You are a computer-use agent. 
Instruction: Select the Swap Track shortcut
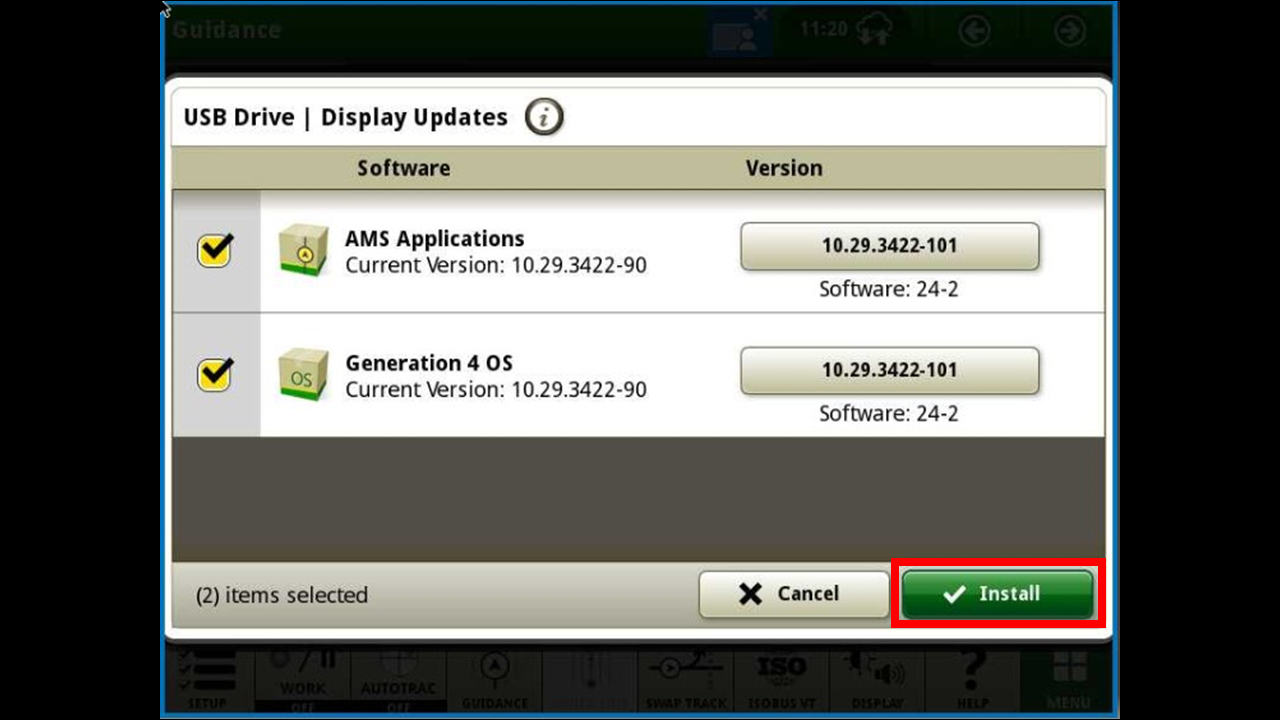686,681
